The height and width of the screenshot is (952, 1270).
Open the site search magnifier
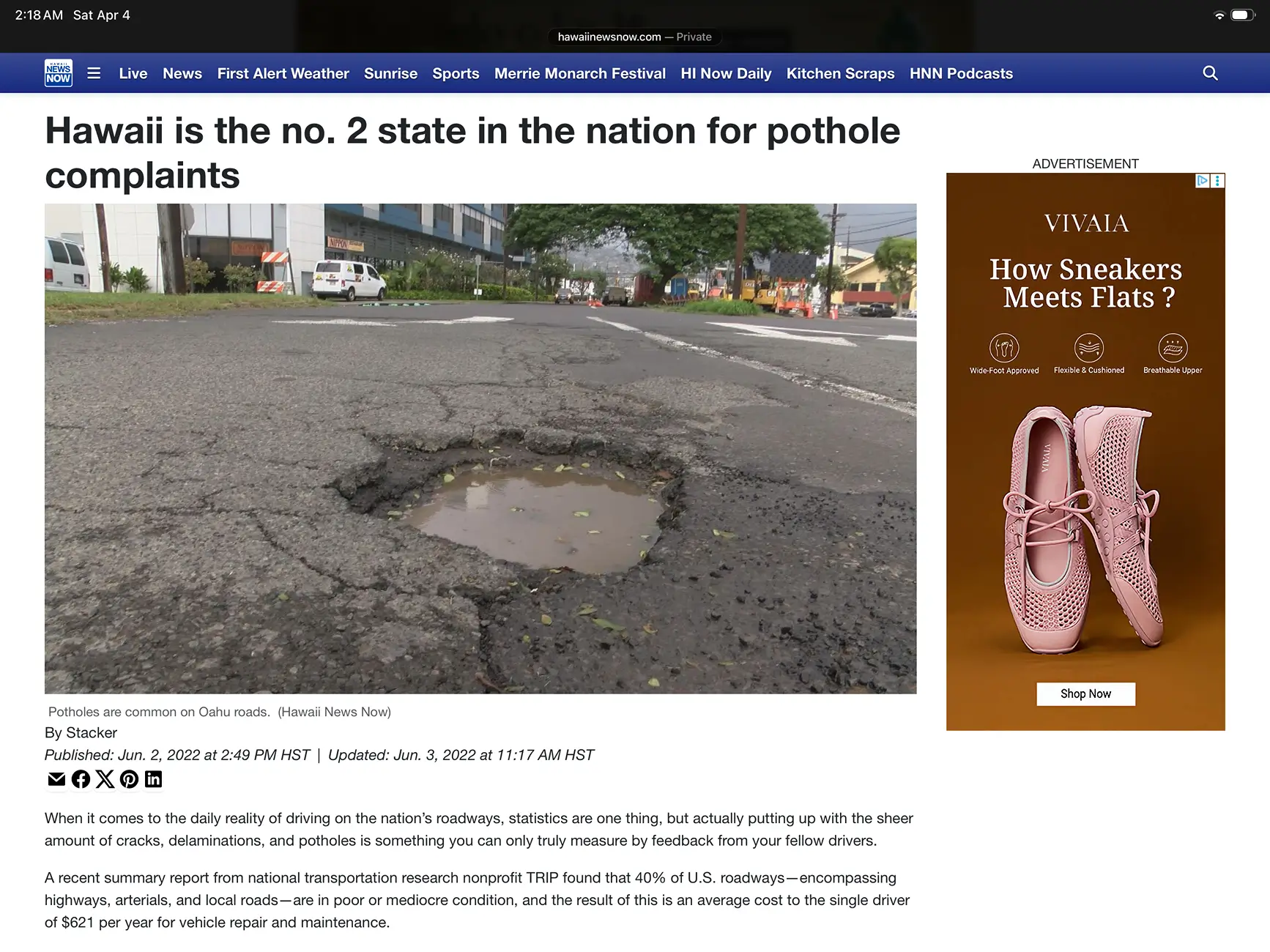[1210, 73]
